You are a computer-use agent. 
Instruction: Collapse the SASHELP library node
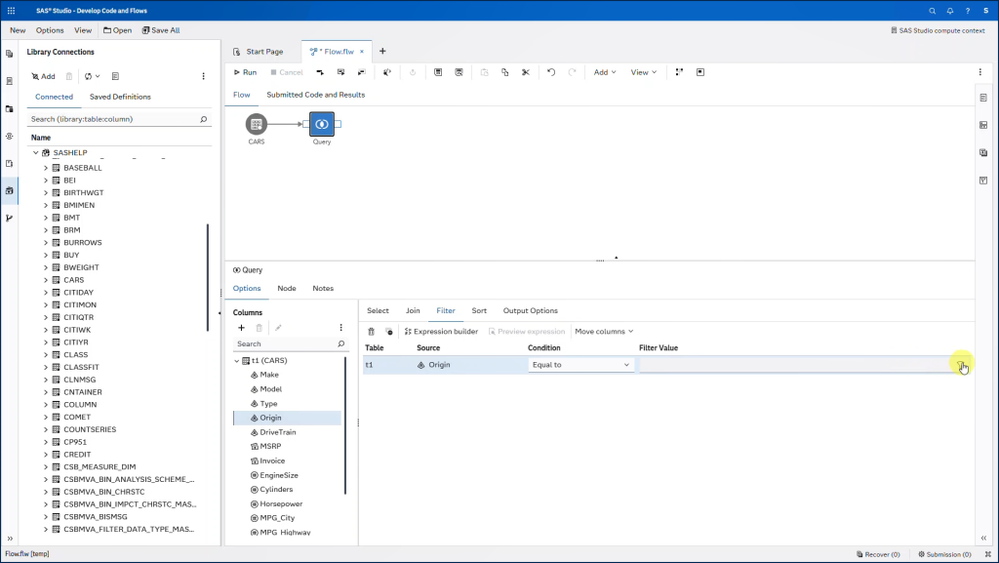(x=36, y=153)
